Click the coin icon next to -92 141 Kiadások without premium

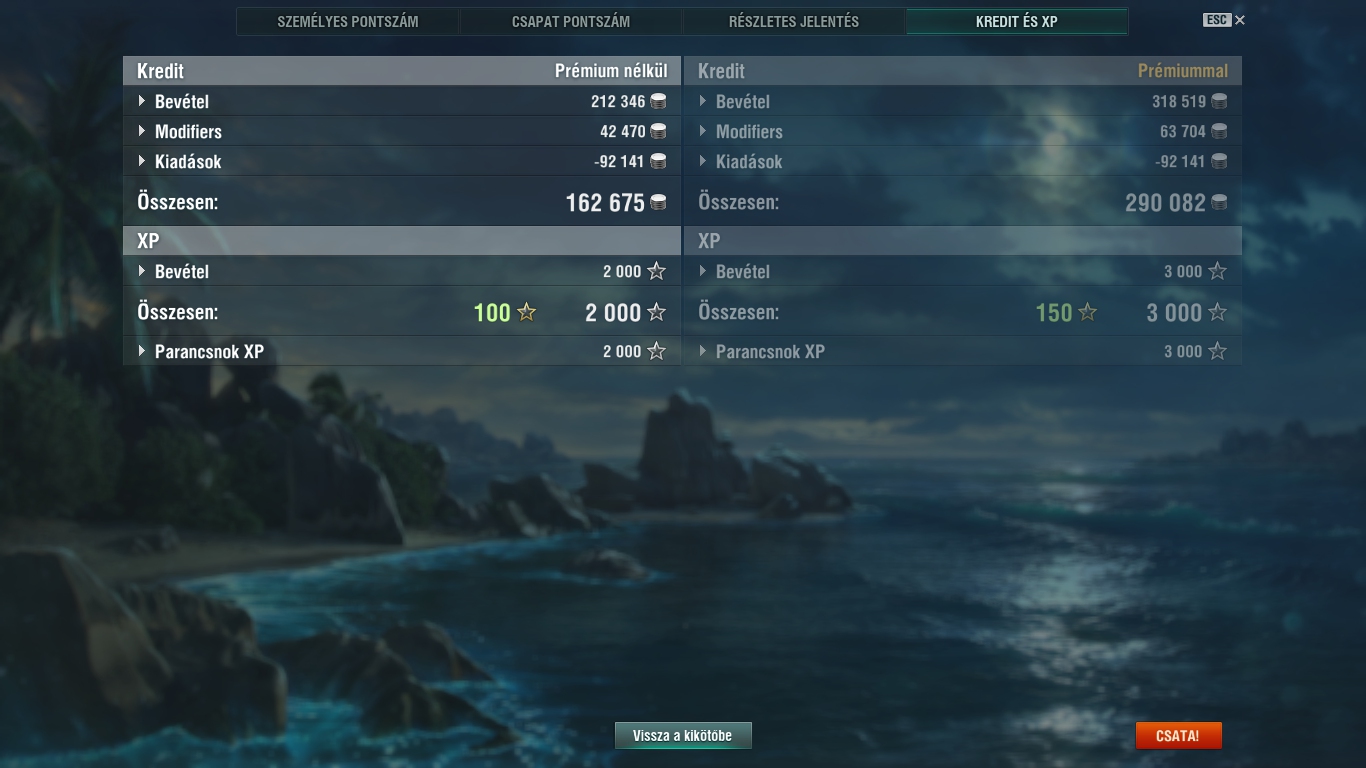[658, 161]
